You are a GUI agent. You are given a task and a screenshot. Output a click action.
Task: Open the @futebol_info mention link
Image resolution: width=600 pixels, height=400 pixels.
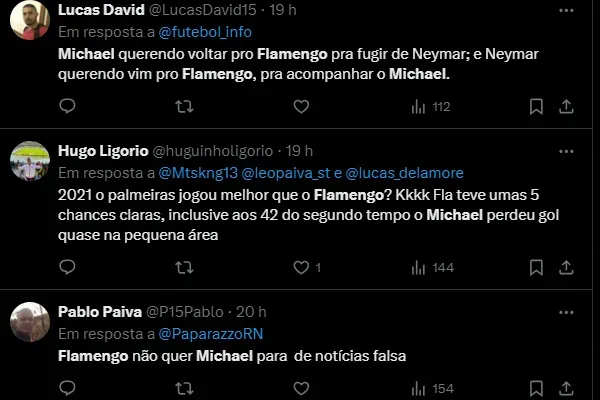point(205,32)
